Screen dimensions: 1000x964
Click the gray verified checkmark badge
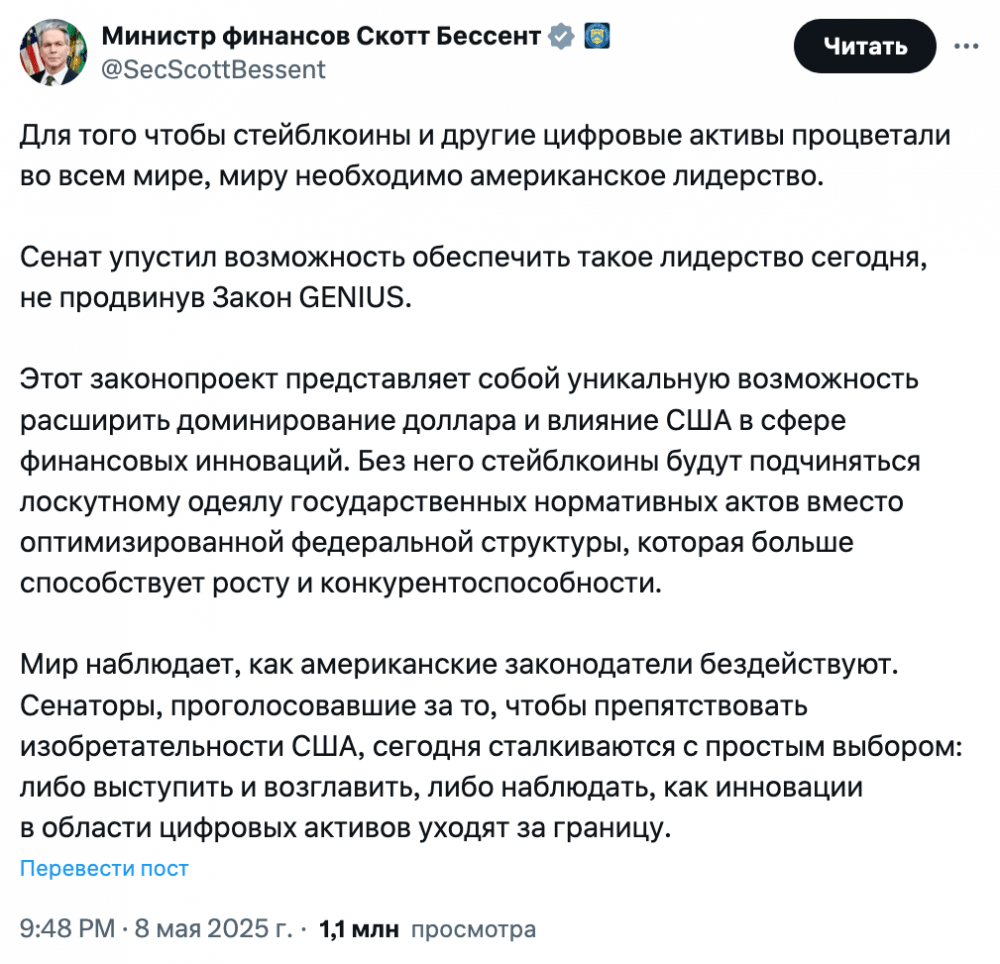point(561,36)
